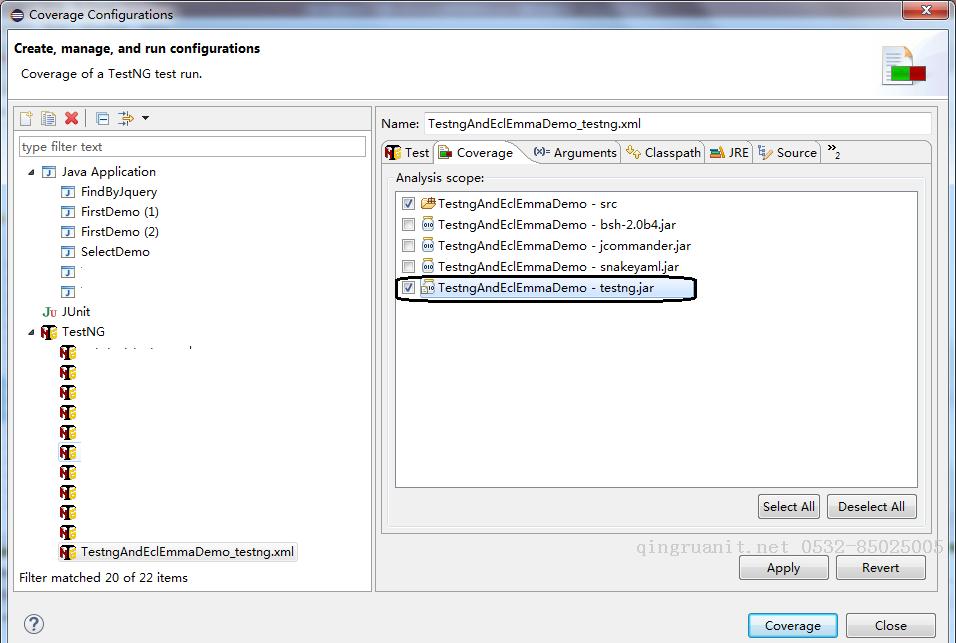
Task: Click the filter launch configurations icon
Action: [x=126, y=118]
